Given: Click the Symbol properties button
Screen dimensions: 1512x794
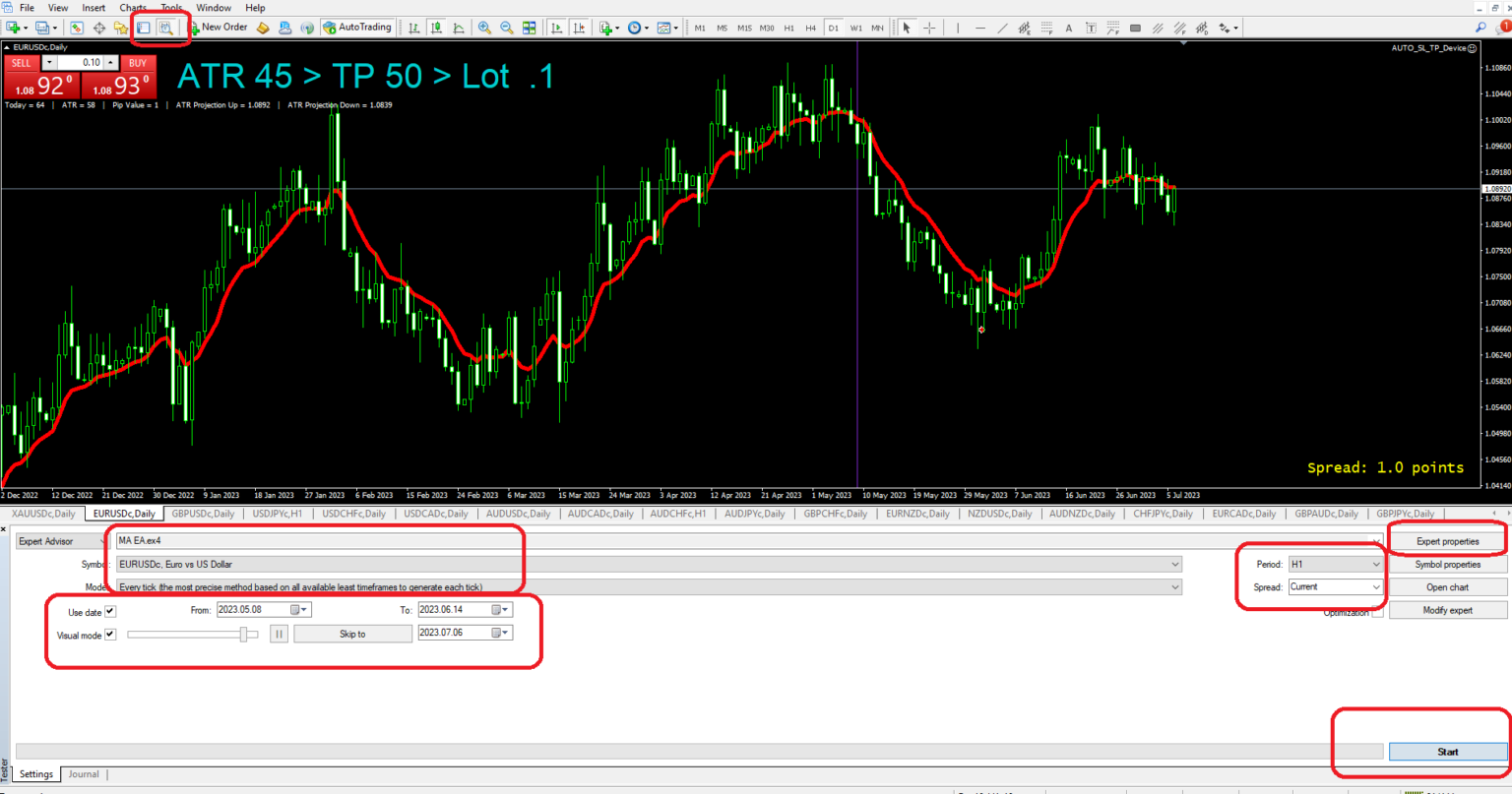Looking at the screenshot, I should 1447,564.
